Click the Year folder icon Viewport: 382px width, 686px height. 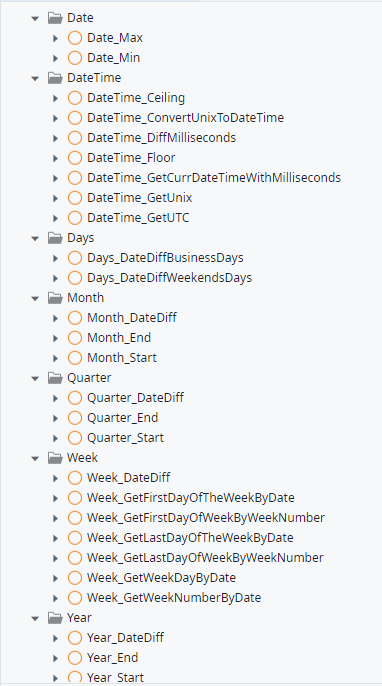click(x=55, y=618)
